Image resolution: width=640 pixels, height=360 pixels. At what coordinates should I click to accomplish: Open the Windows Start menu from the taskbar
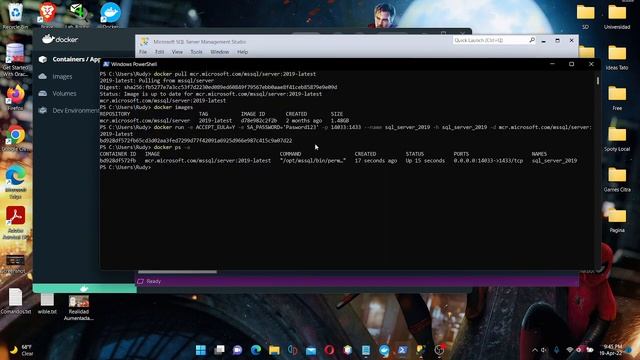200,350
